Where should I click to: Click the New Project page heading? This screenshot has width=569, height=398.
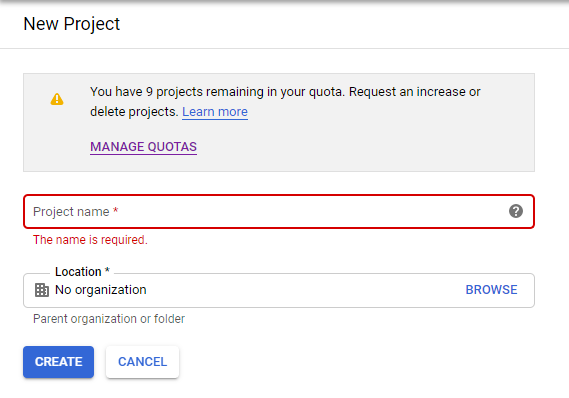pos(71,24)
